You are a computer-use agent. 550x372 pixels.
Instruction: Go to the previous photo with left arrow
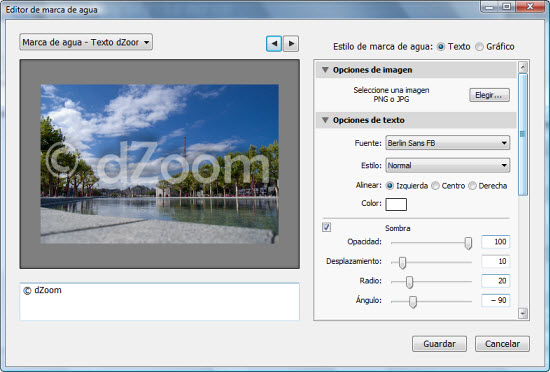coord(274,44)
